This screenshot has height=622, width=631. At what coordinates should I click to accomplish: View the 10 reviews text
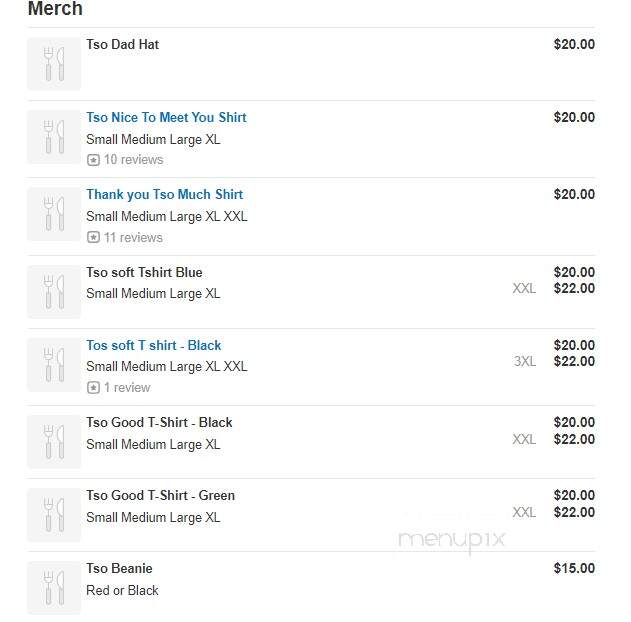pyautogui.click(x=134, y=160)
